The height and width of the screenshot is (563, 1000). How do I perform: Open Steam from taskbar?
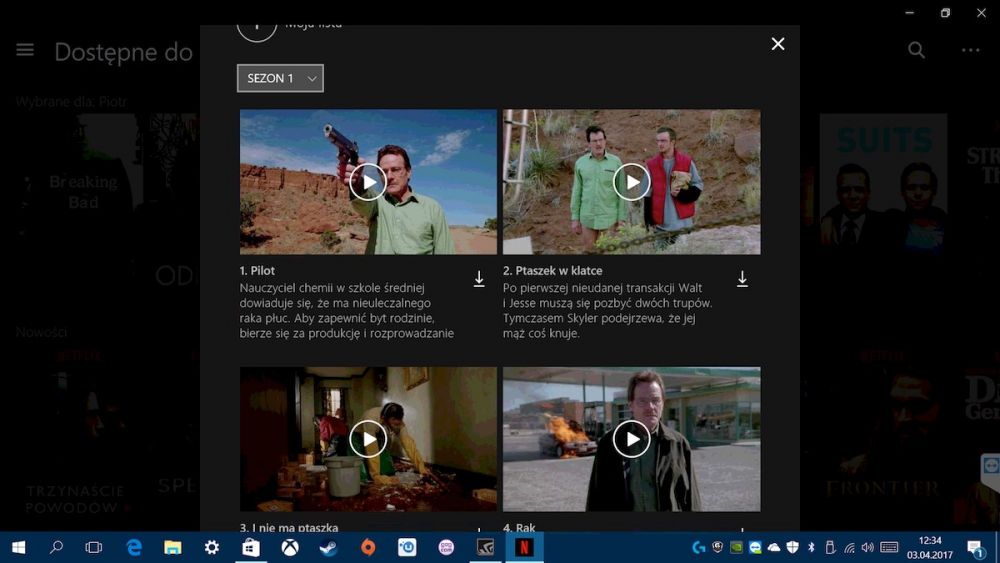tap(329, 547)
